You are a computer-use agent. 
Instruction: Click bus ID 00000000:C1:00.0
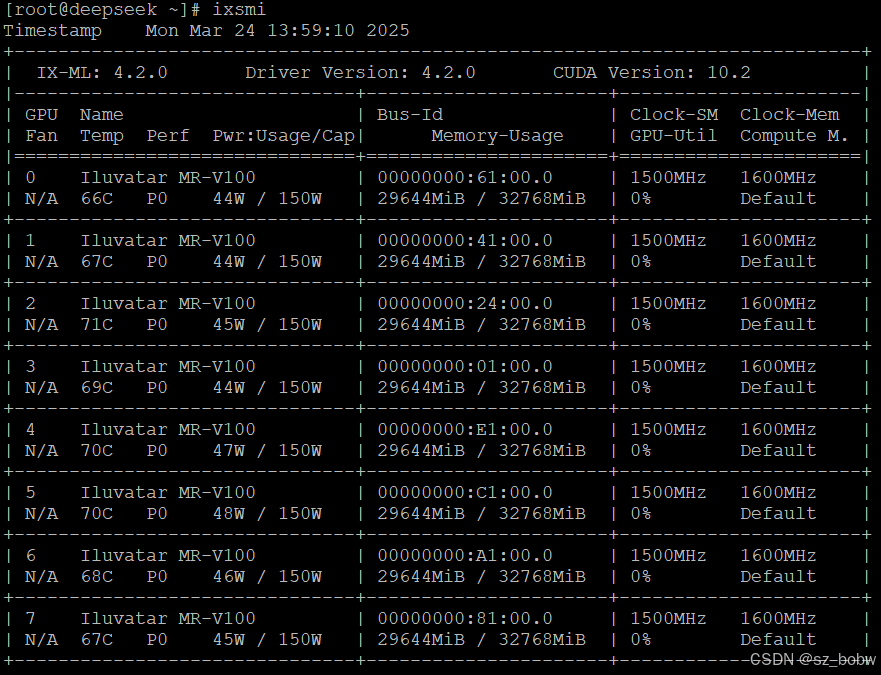(x=465, y=492)
